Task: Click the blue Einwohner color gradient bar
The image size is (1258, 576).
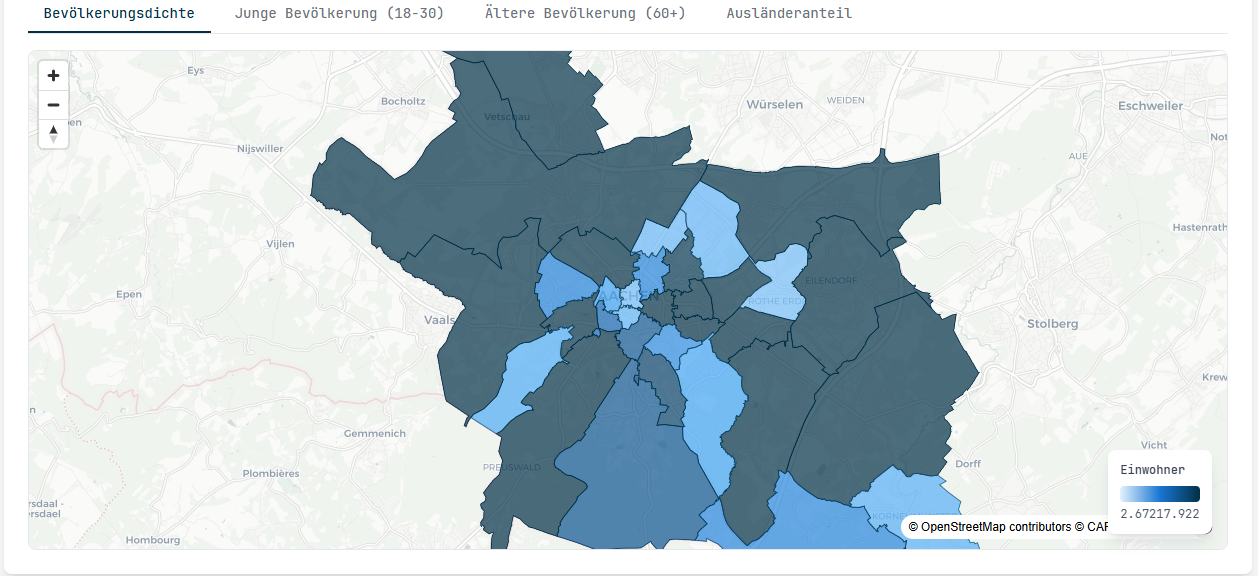Action: coord(1160,493)
